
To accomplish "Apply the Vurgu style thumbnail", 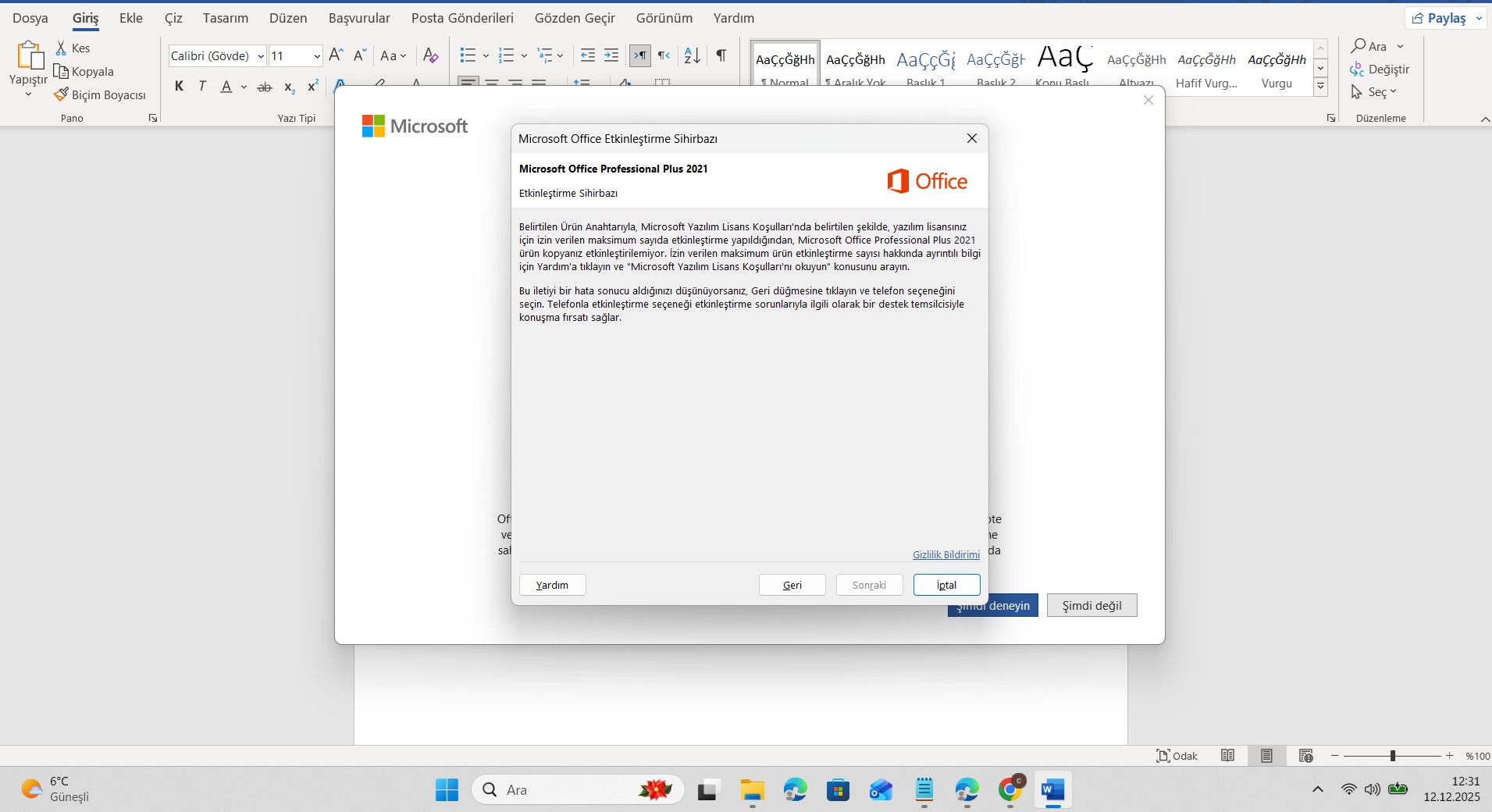I will (1277, 69).
